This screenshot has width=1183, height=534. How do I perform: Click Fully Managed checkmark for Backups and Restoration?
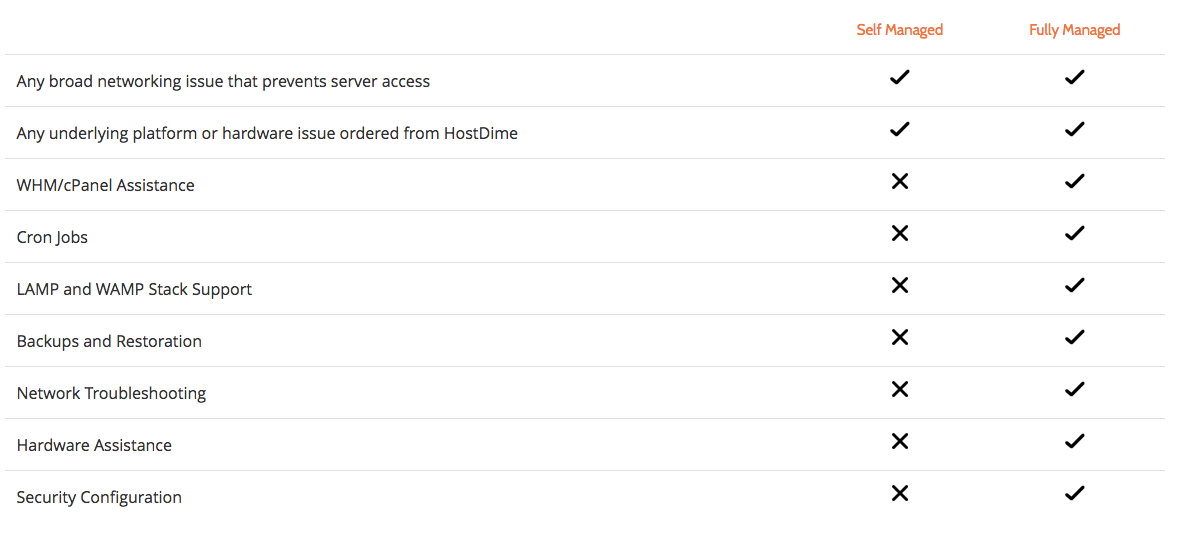(x=1074, y=337)
